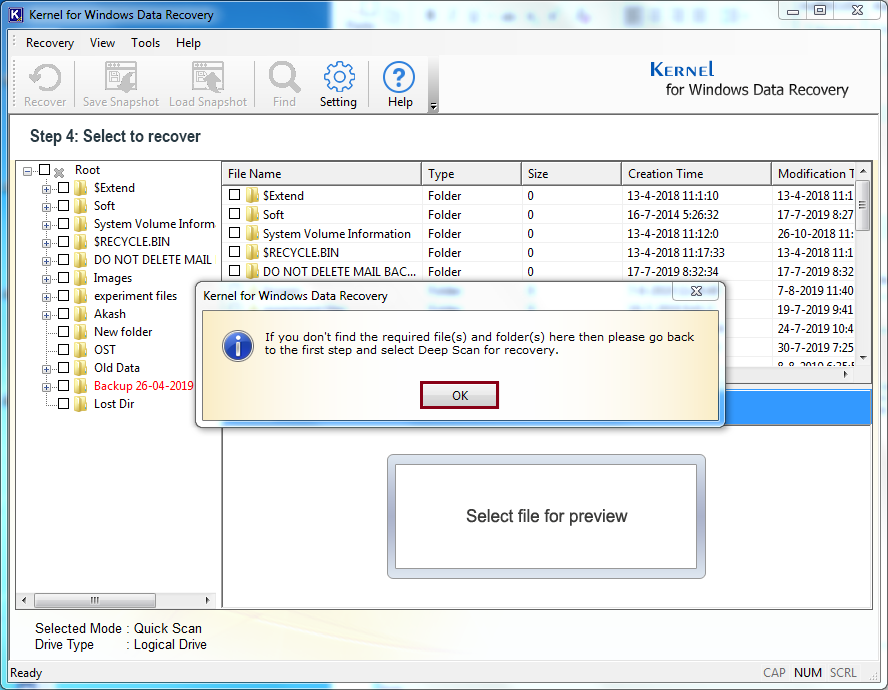Sort by Modification Time column header
The width and height of the screenshot is (888, 690).
(813, 174)
